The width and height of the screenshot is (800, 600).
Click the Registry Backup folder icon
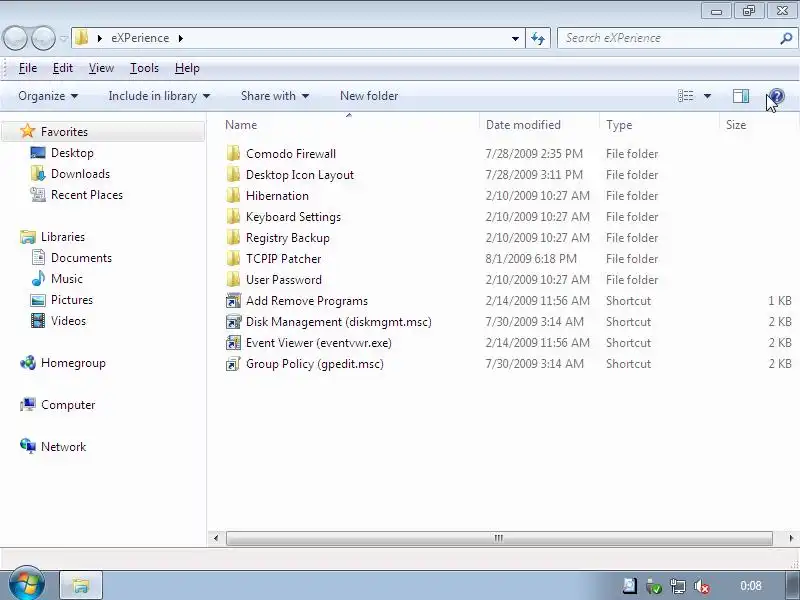tap(233, 237)
